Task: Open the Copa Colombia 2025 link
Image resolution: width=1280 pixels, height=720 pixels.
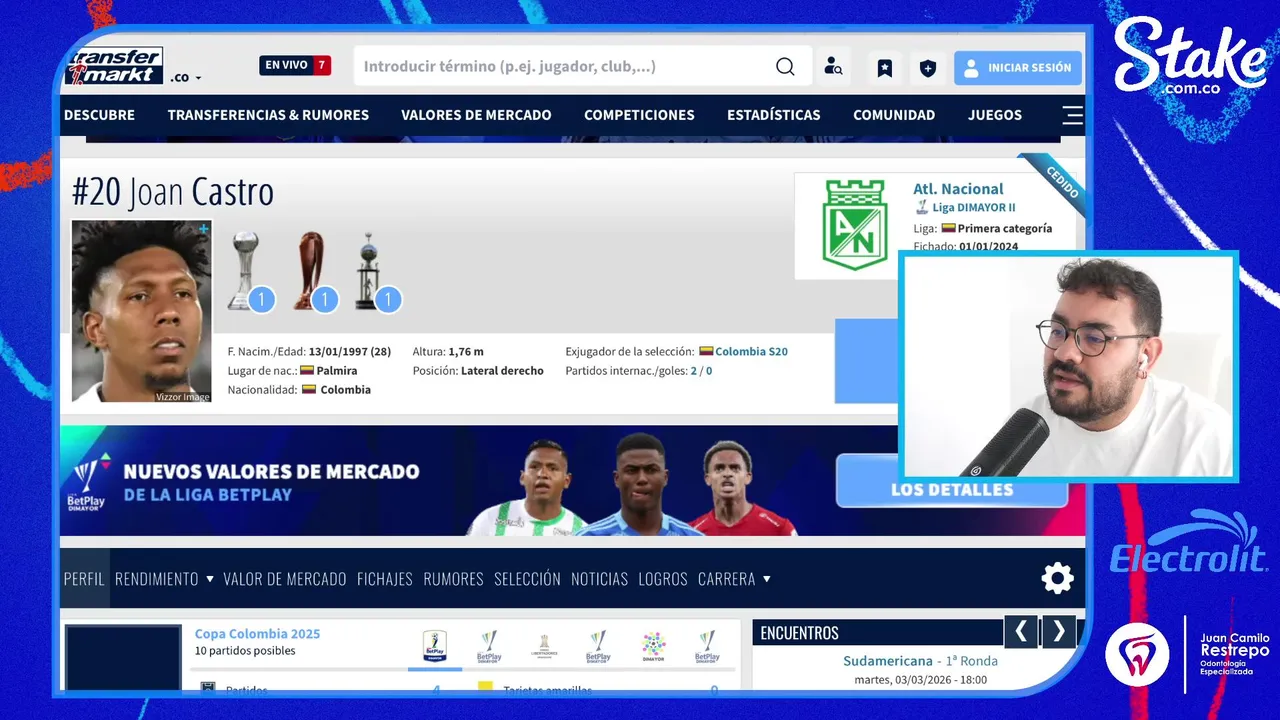Action: coord(257,634)
